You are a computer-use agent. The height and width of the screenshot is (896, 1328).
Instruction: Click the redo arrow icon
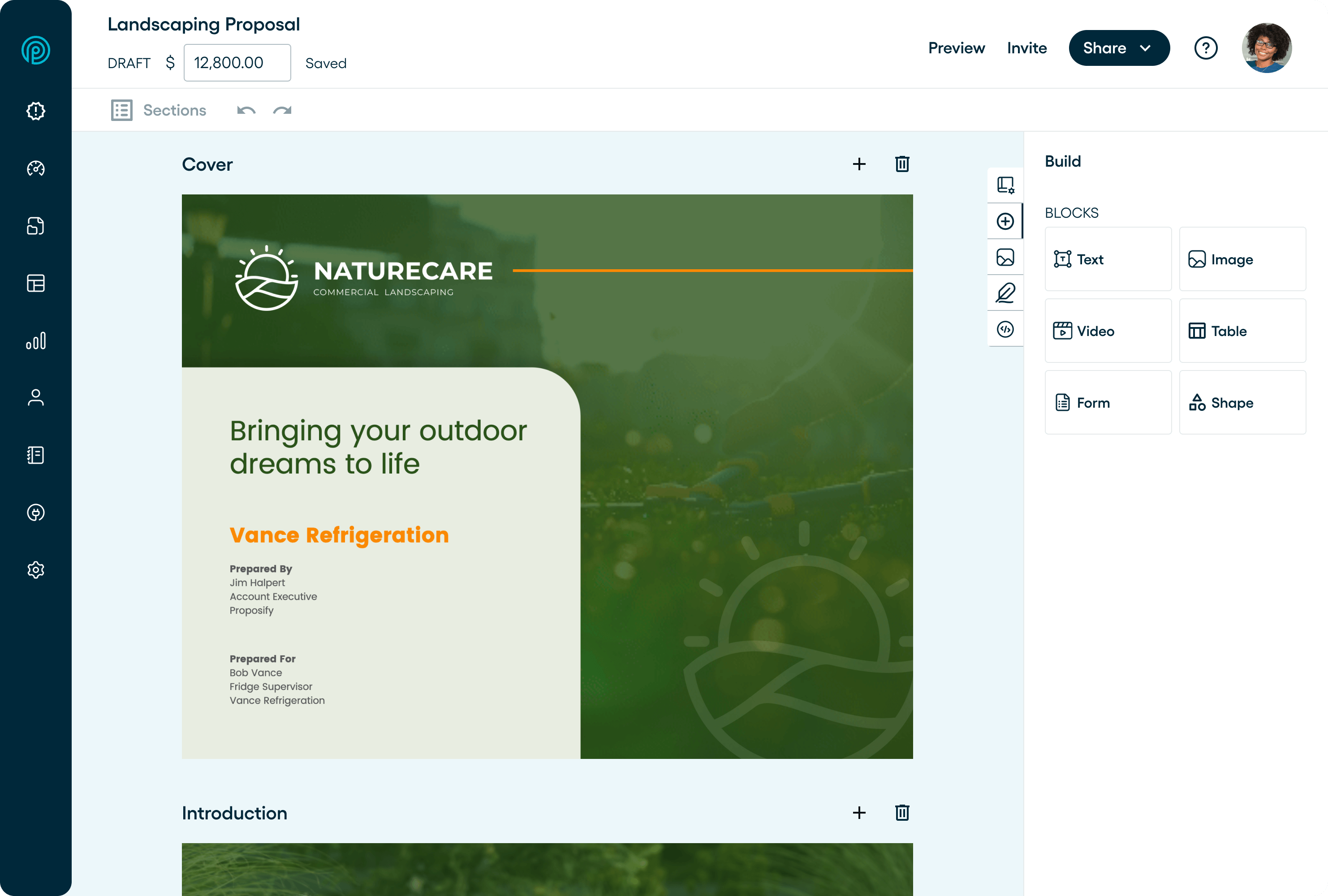[x=282, y=110]
